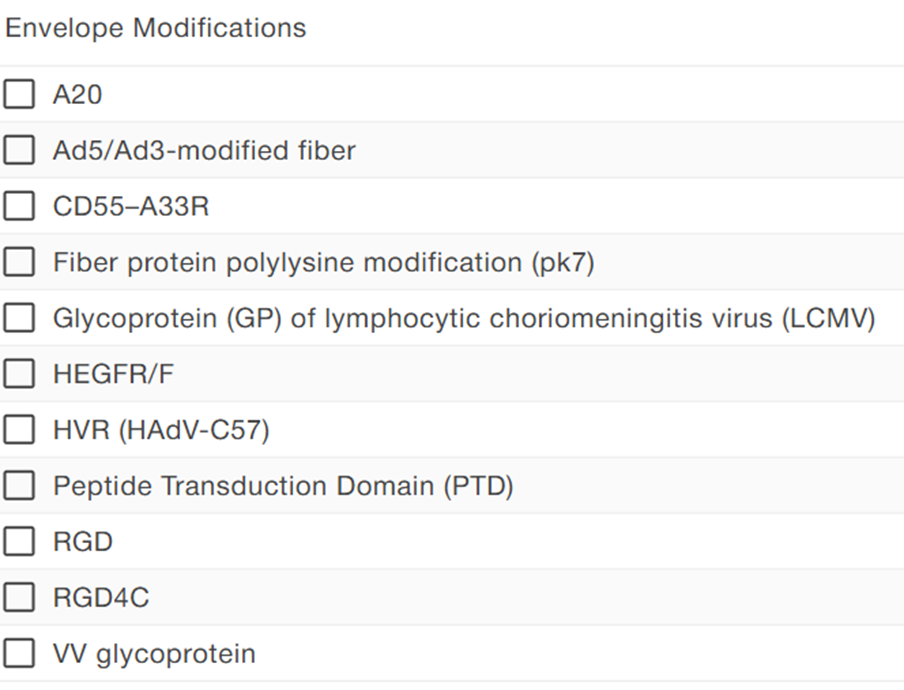The height and width of the screenshot is (690, 904).
Task: Toggle the HEGFR/F checkbox
Action: pyautogui.click(x=19, y=375)
